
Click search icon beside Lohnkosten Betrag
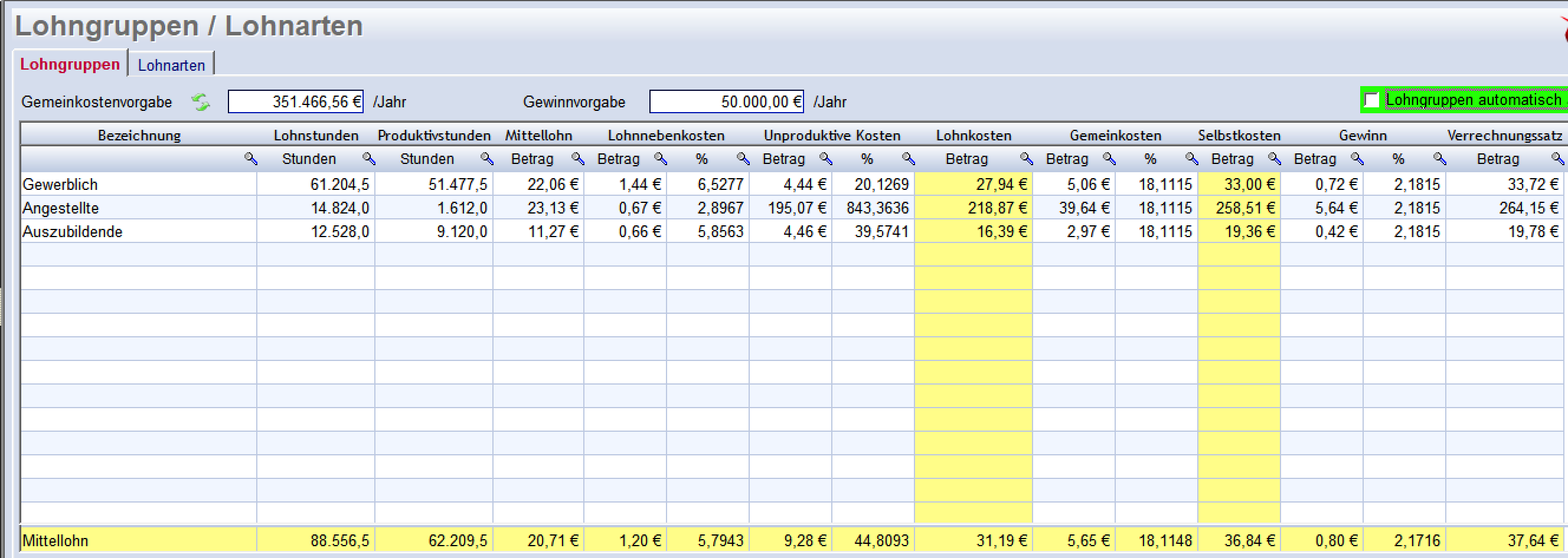point(1025,159)
